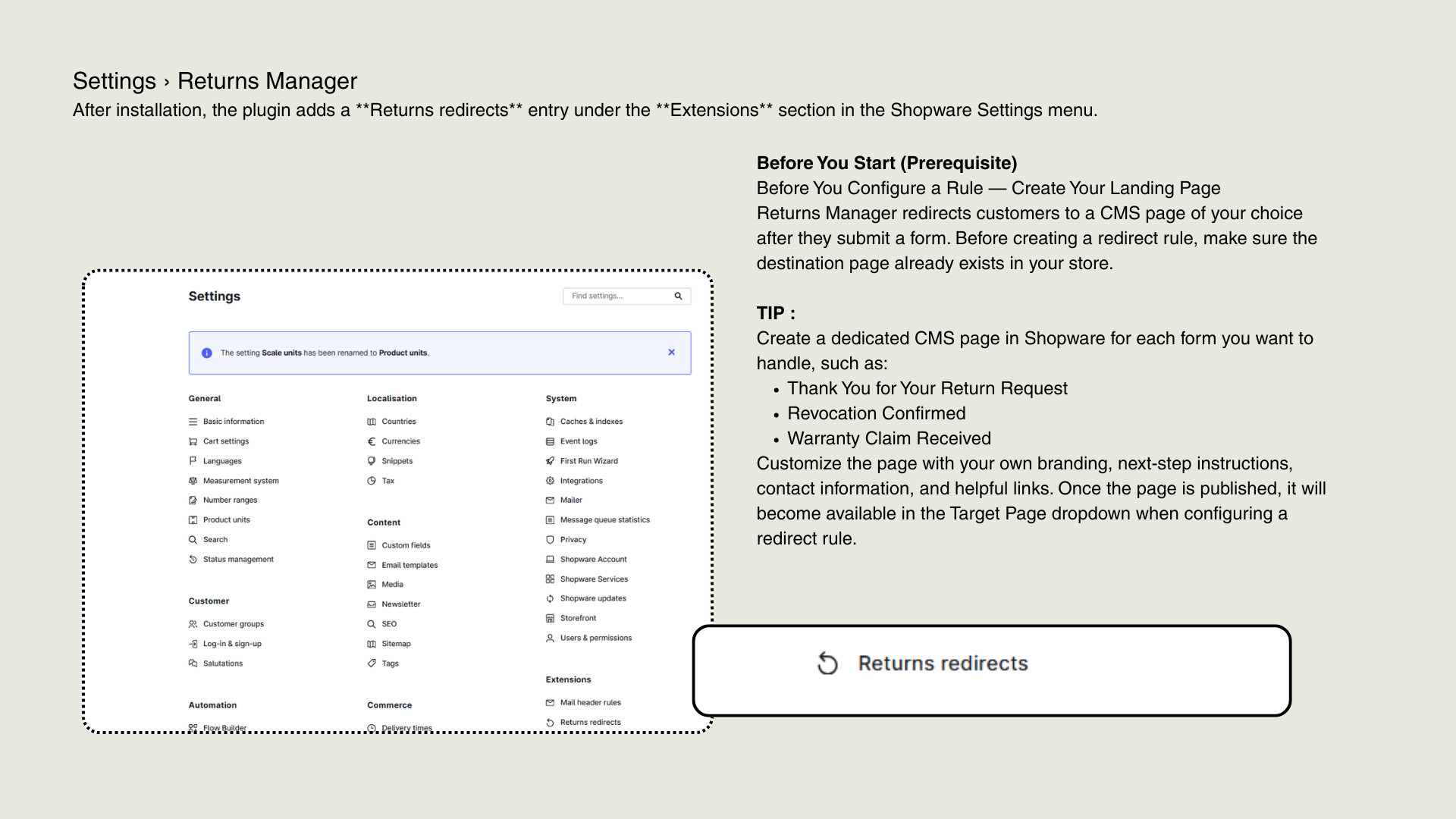Click the Privacy shield icon
Image resolution: width=1456 pixels, height=819 pixels.
[550, 540]
